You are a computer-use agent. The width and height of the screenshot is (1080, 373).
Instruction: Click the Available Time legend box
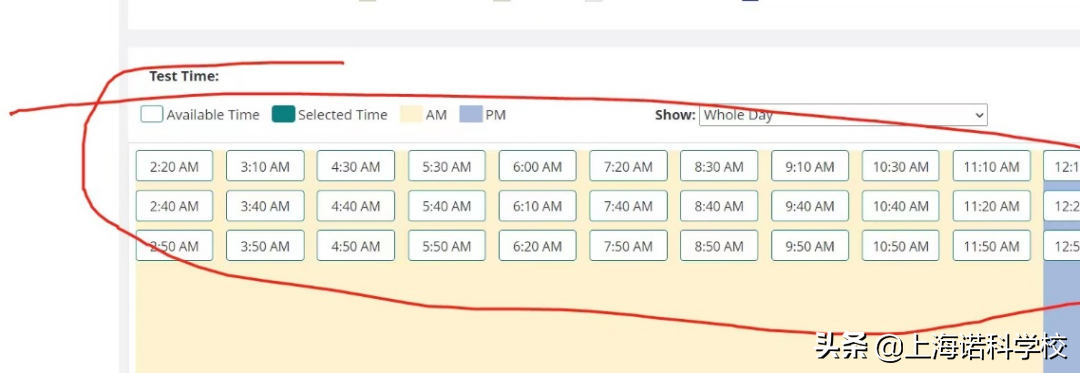click(152, 114)
